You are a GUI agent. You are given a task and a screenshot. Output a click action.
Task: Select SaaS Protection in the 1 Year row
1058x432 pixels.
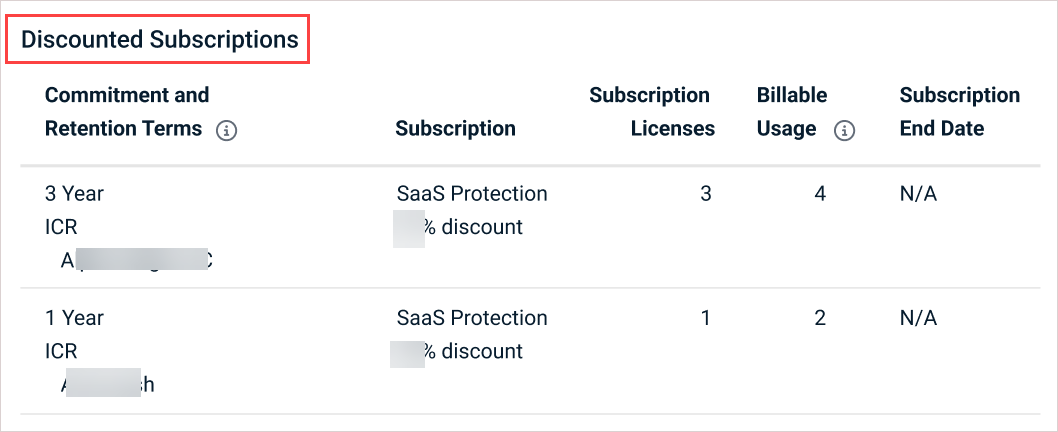pyautogui.click(x=472, y=318)
